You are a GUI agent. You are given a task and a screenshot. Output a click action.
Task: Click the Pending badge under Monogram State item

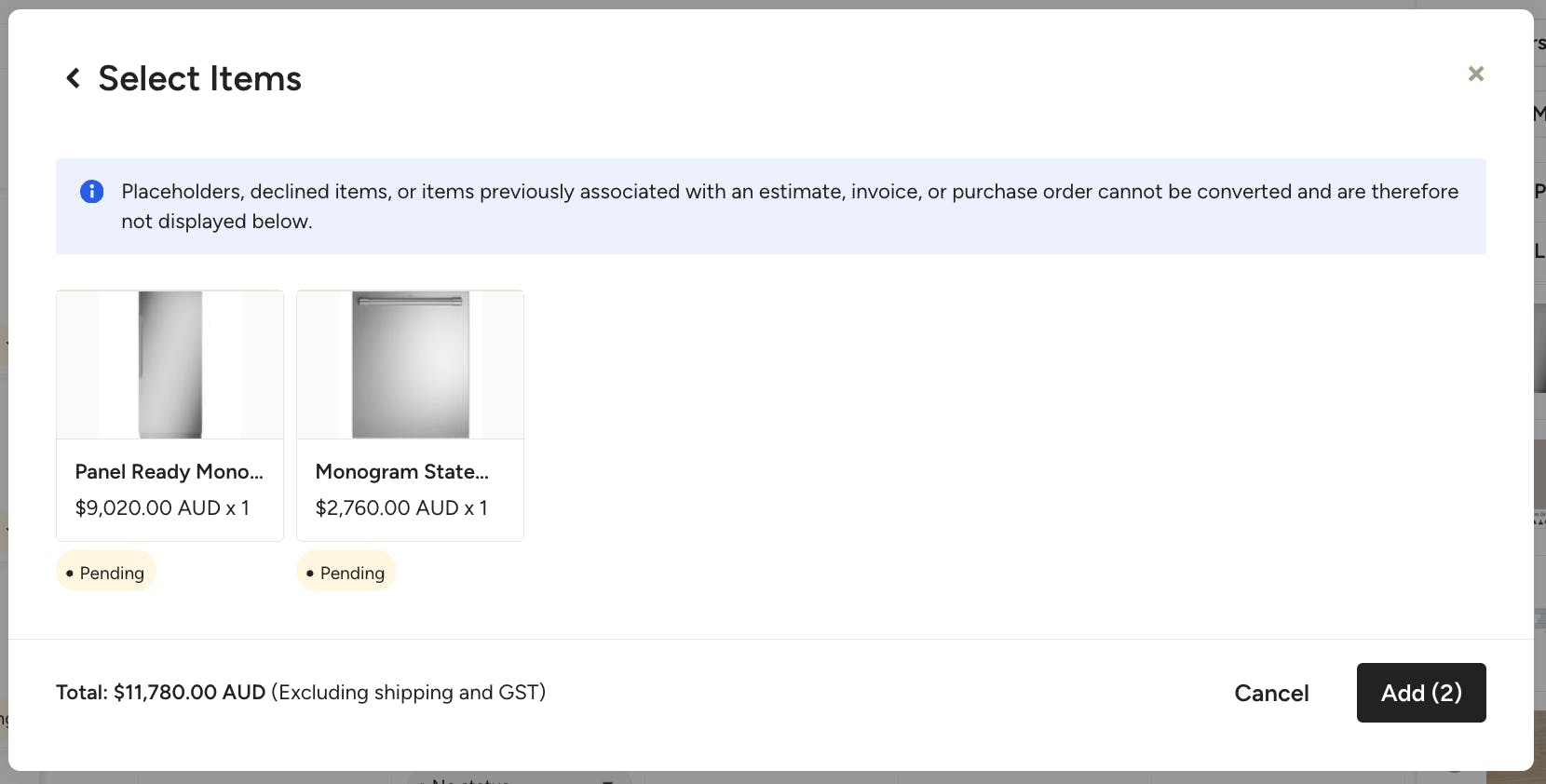[346, 572]
